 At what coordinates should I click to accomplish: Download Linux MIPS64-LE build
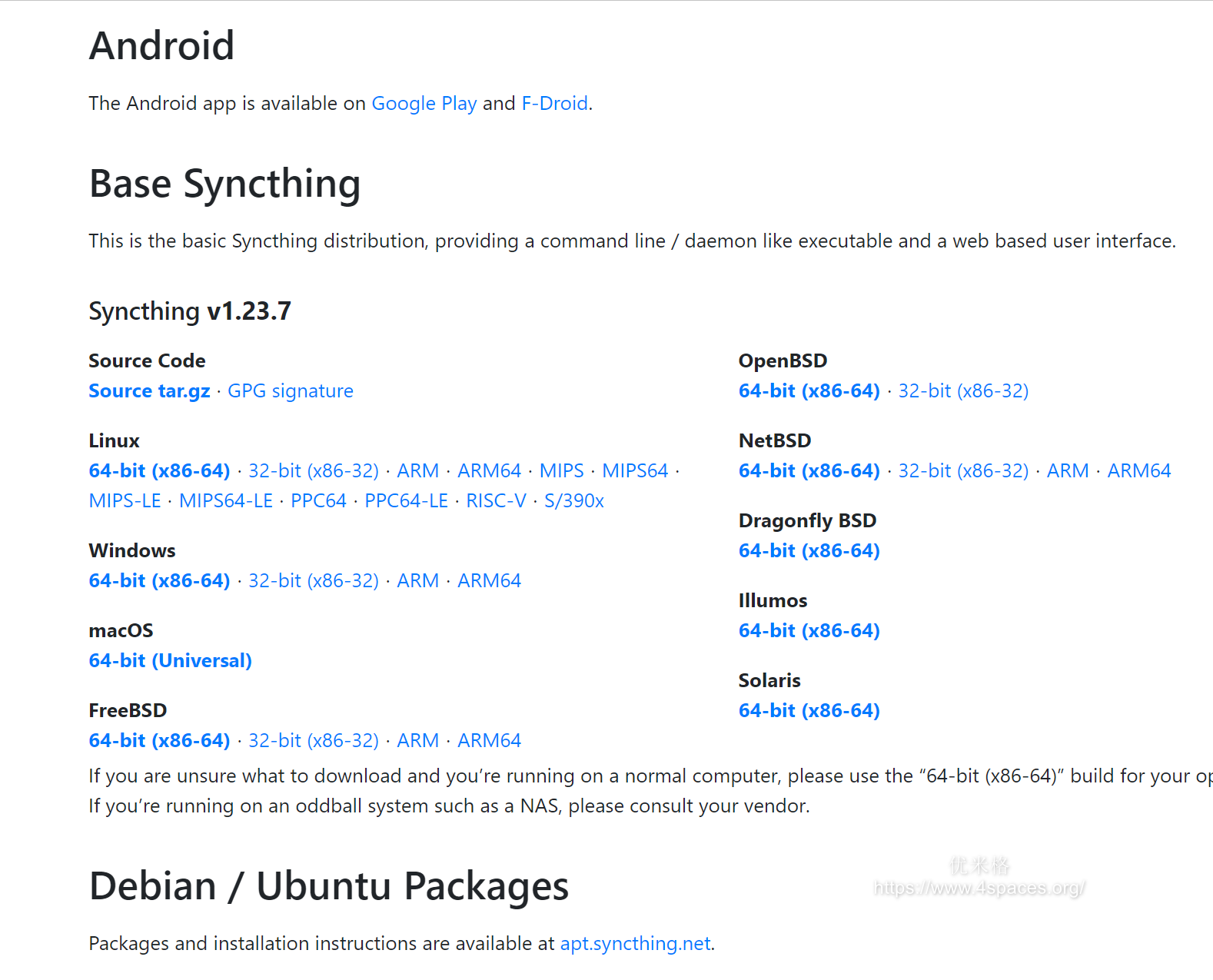click(x=225, y=501)
